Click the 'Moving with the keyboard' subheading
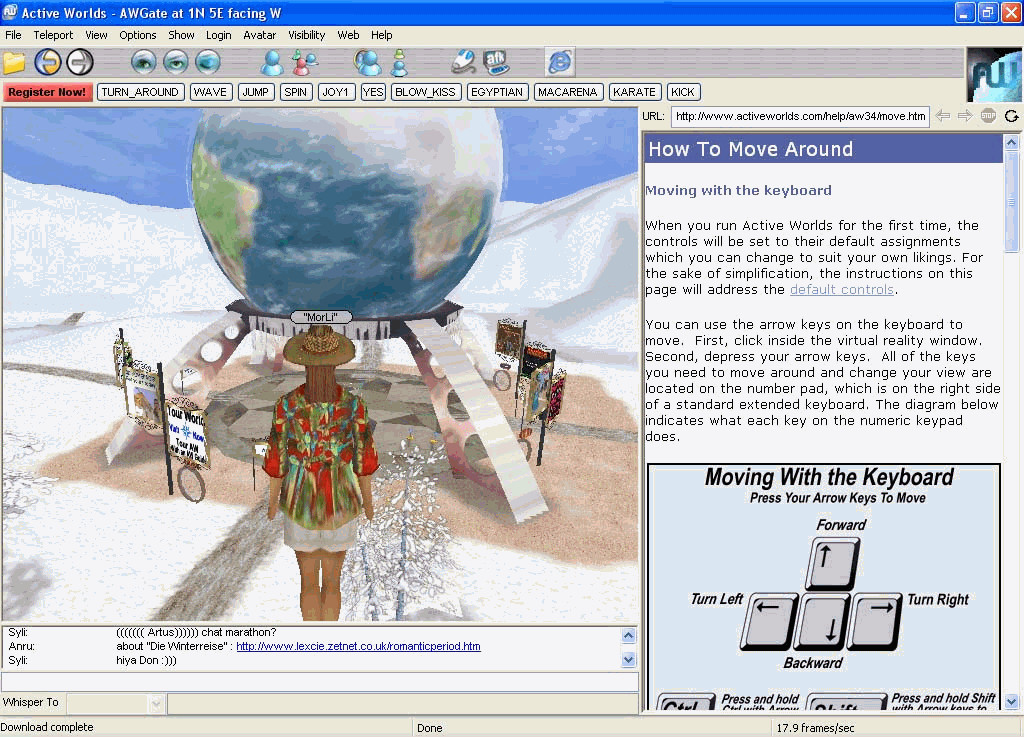 [739, 191]
